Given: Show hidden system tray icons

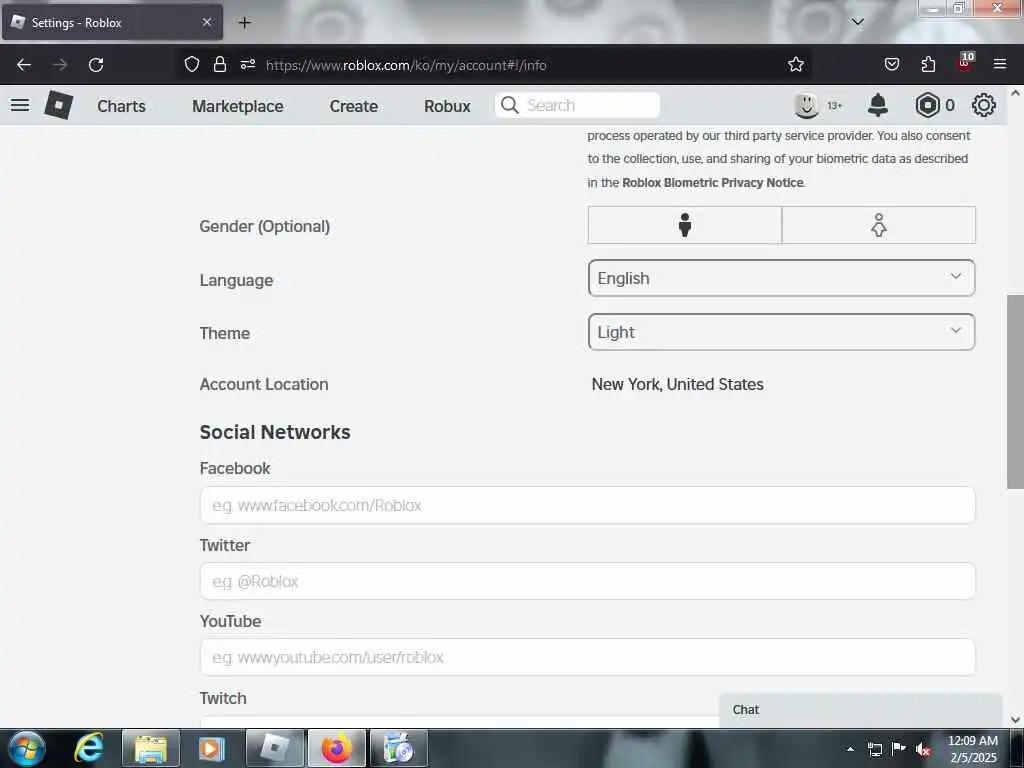Looking at the screenshot, I should [x=850, y=749].
